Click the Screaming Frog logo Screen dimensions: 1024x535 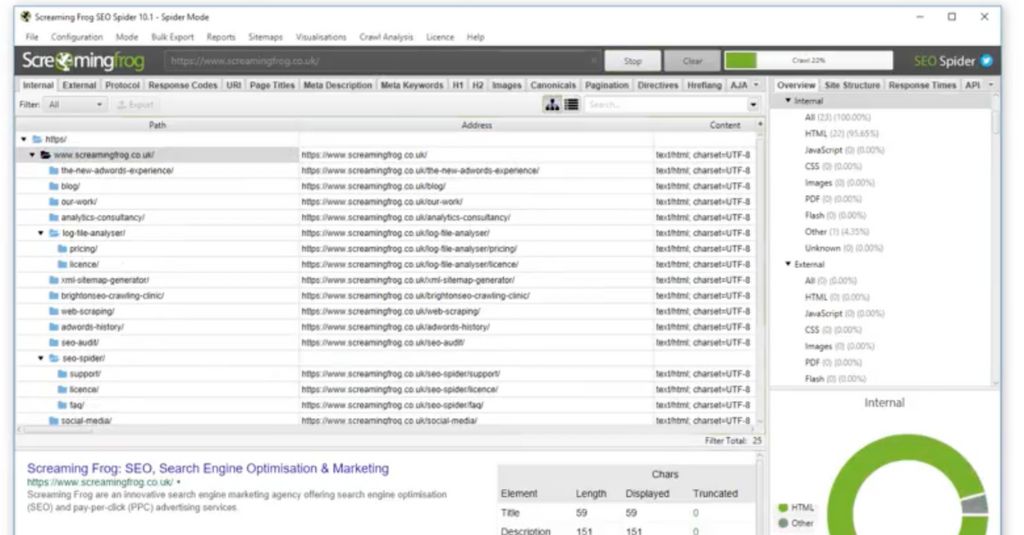pyautogui.click(x=83, y=61)
